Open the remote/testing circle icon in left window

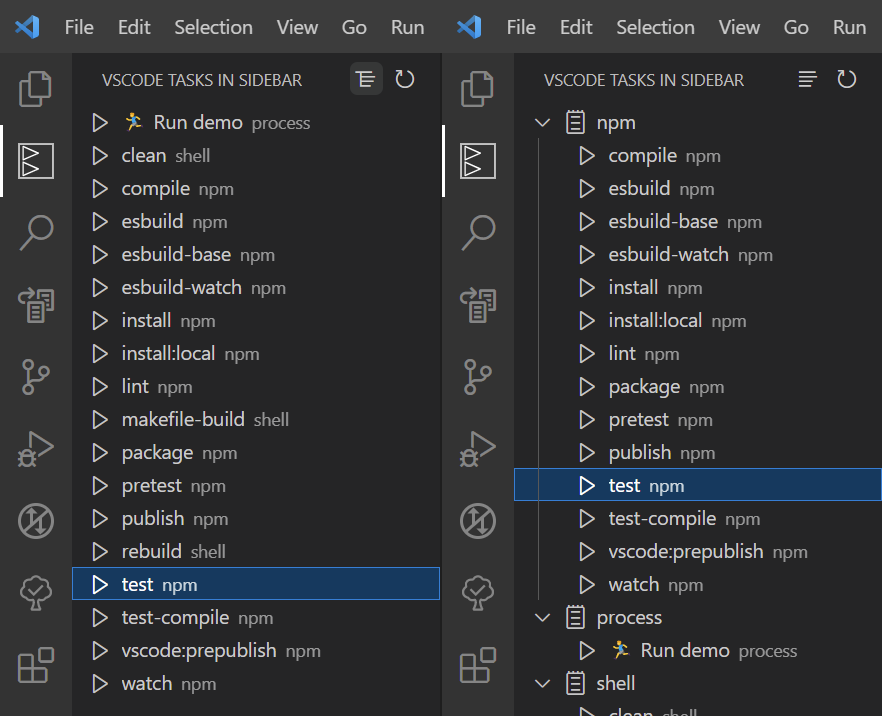pos(35,521)
